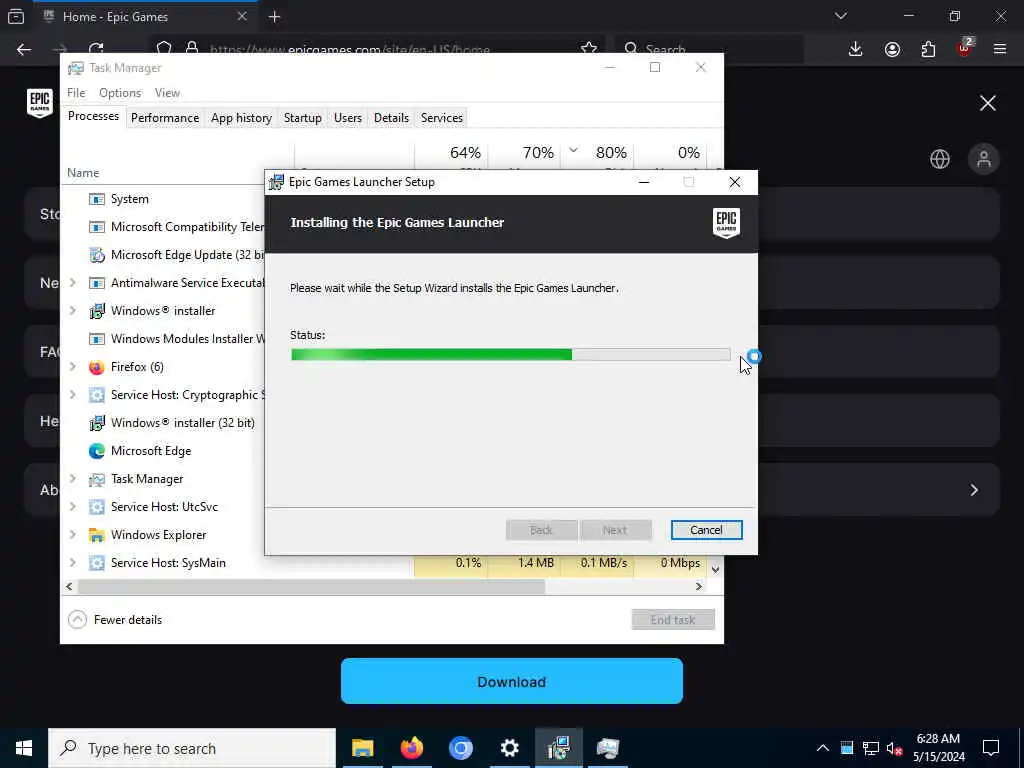Viewport: 1024px width, 768px height.
Task: Expand Service Host: SysMain row
Action: pyautogui.click(x=73, y=563)
